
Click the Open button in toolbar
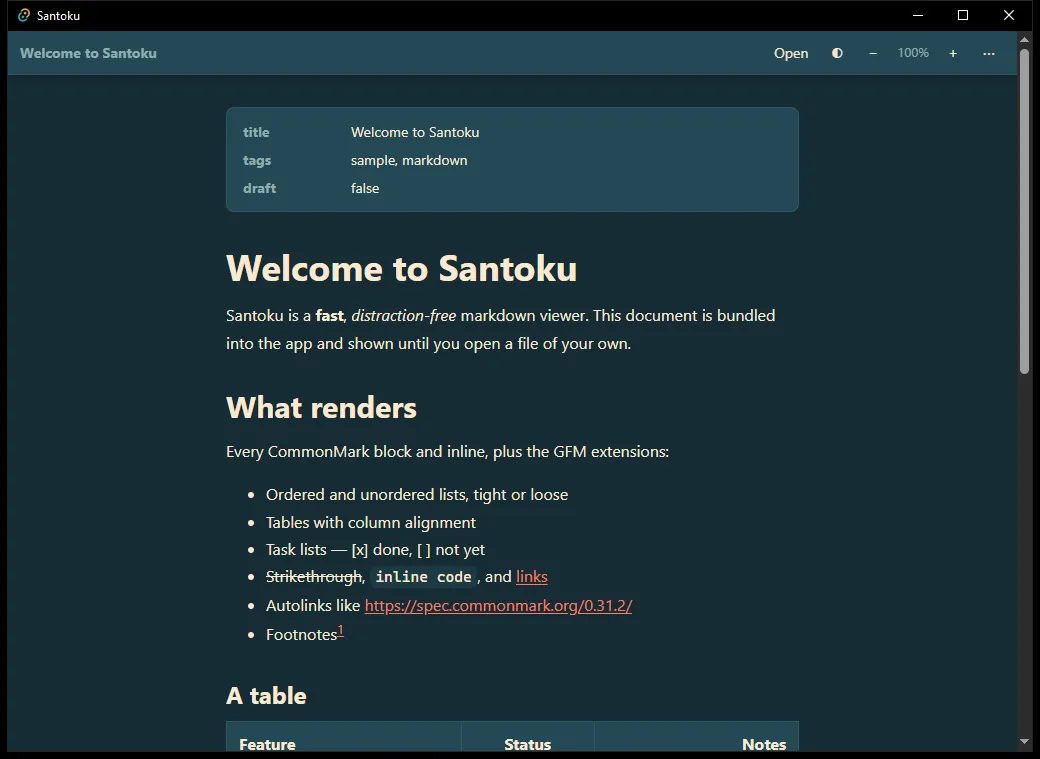(791, 53)
